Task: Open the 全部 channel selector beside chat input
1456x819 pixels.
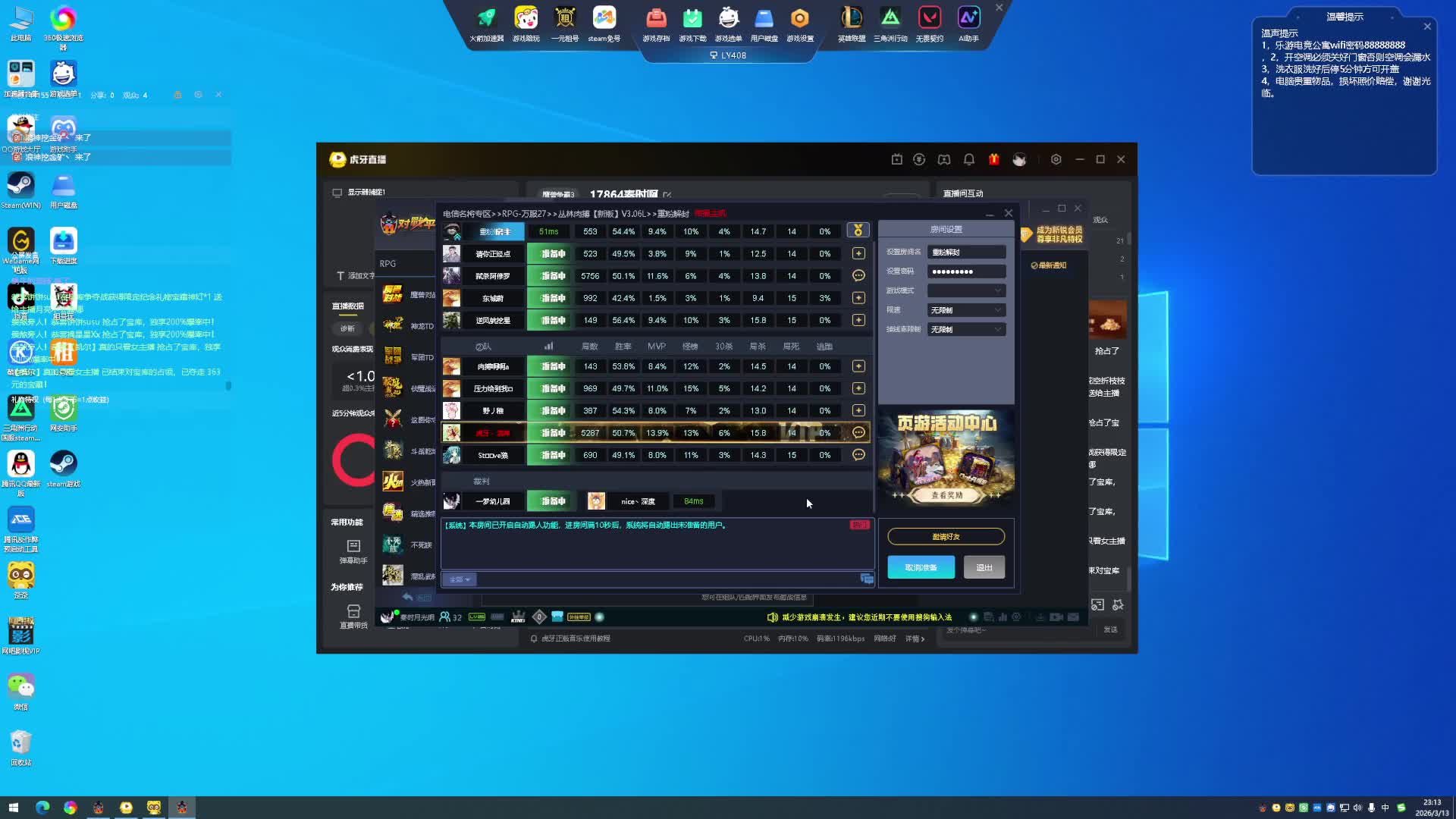Action: (x=460, y=579)
